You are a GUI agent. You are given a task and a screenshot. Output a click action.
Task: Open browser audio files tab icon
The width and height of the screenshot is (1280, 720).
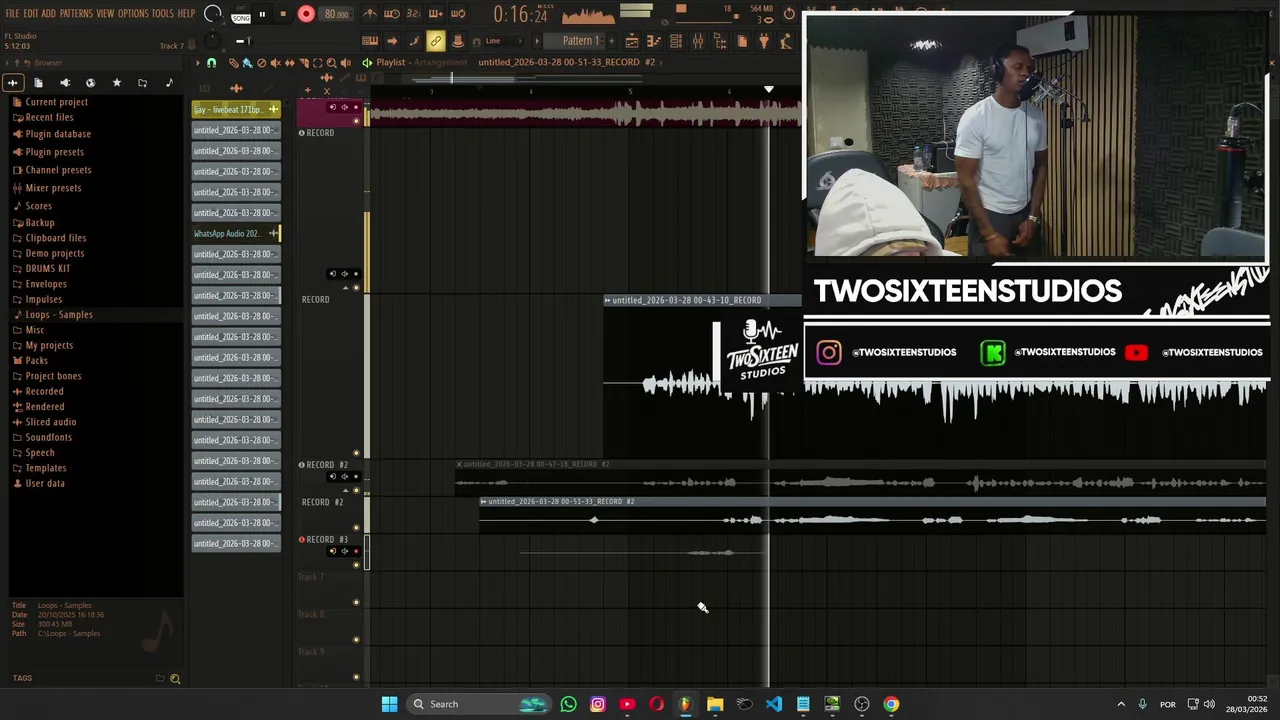pyautogui.click(x=13, y=83)
